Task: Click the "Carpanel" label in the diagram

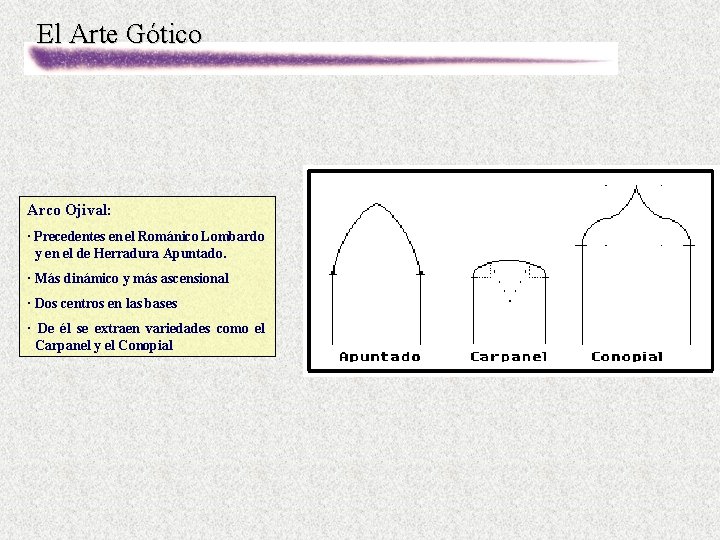Action: click(x=509, y=357)
